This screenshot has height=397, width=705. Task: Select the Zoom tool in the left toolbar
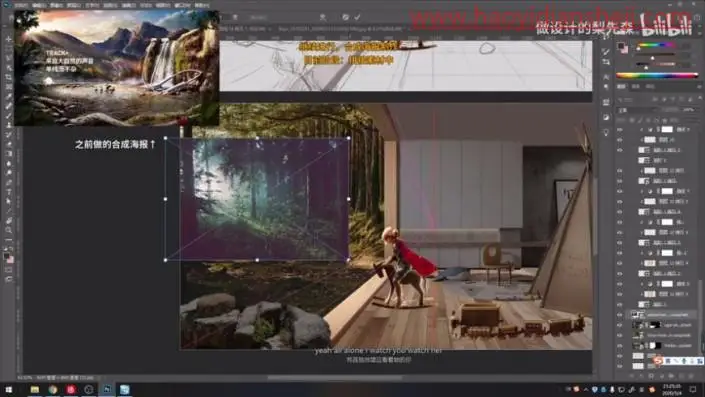[x=9, y=230]
